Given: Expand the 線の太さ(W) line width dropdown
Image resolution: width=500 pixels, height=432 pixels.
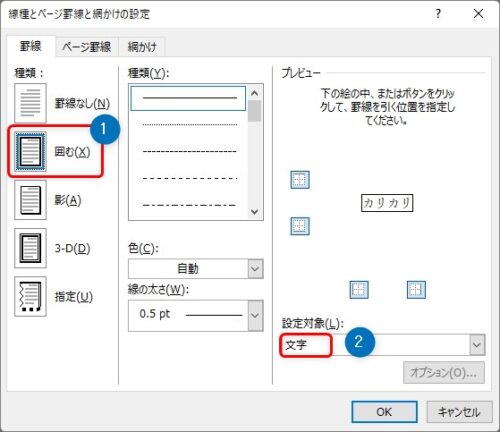Looking at the screenshot, I should [x=196, y=315].
